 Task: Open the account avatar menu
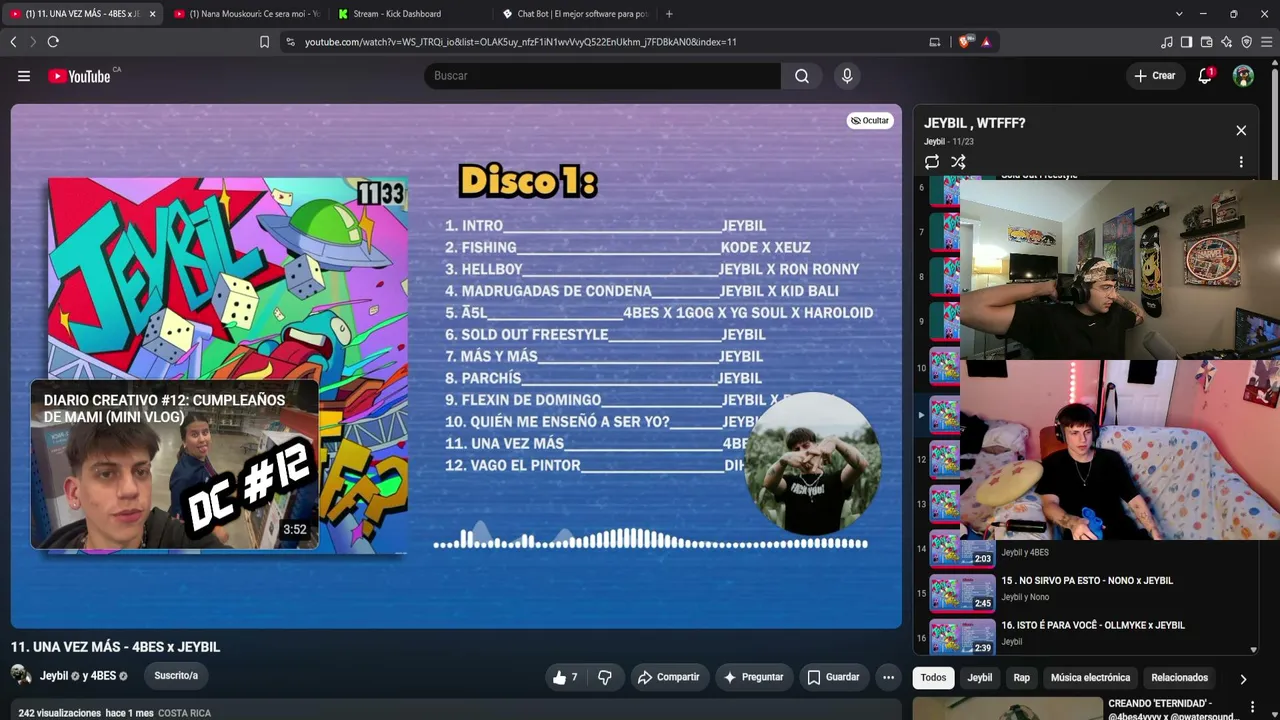(x=1243, y=76)
